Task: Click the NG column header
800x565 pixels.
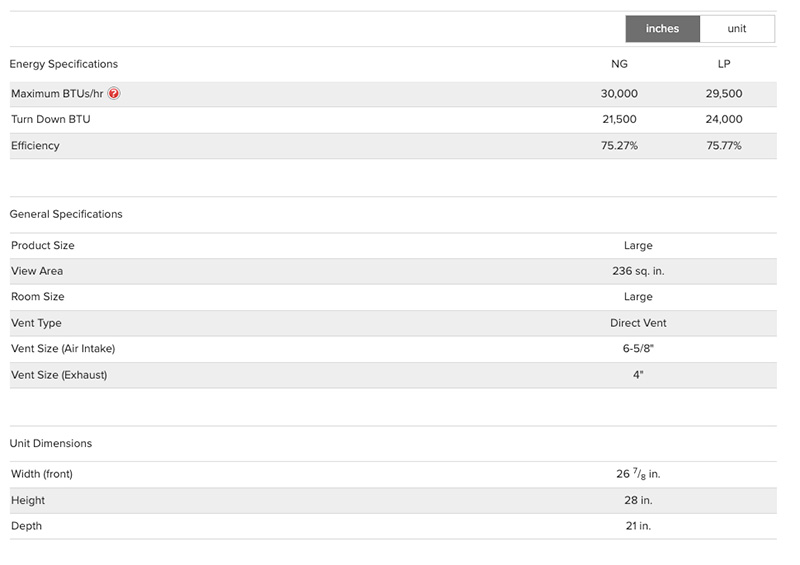Action: pyautogui.click(x=620, y=64)
